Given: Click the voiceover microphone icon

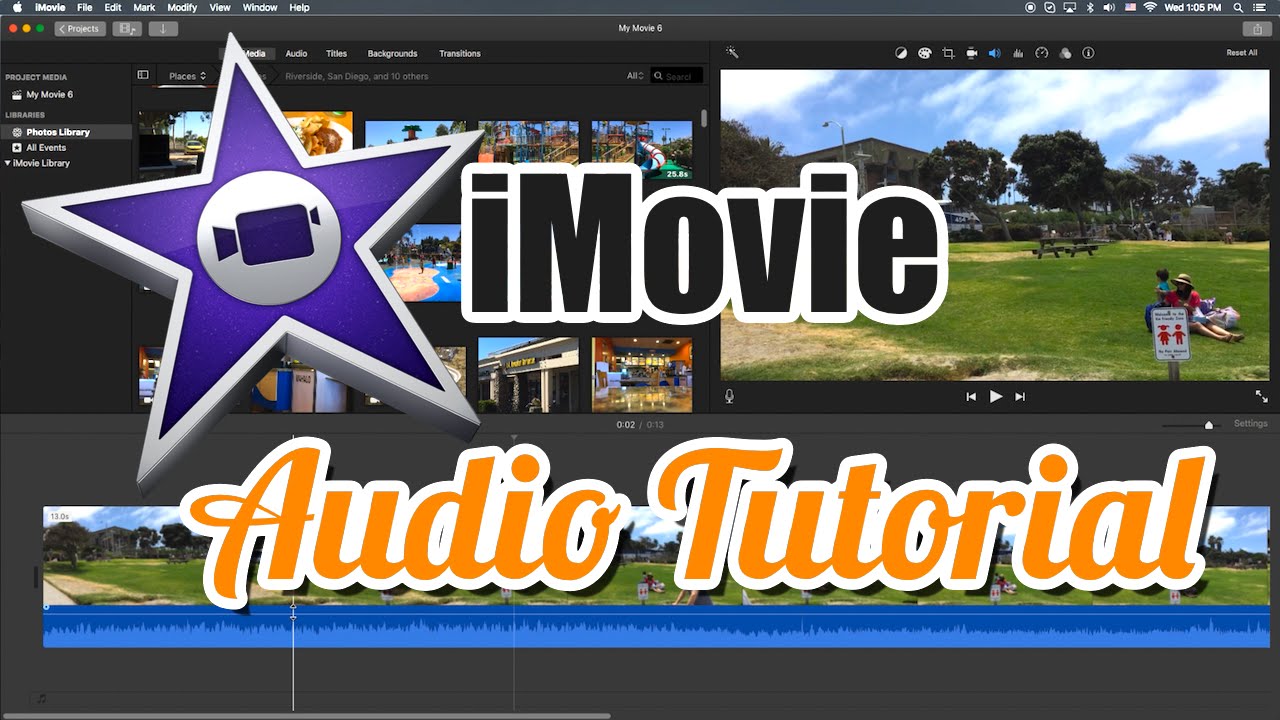Looking at the screenshot, I should click(x=729, y=396).
